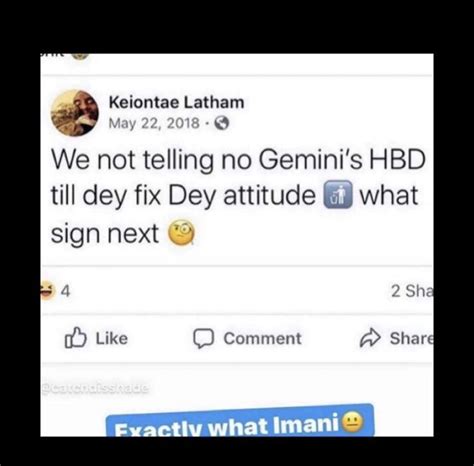Open the reaction count of 4
Screen dimensions: 474x466
click(x=65, y=291)
